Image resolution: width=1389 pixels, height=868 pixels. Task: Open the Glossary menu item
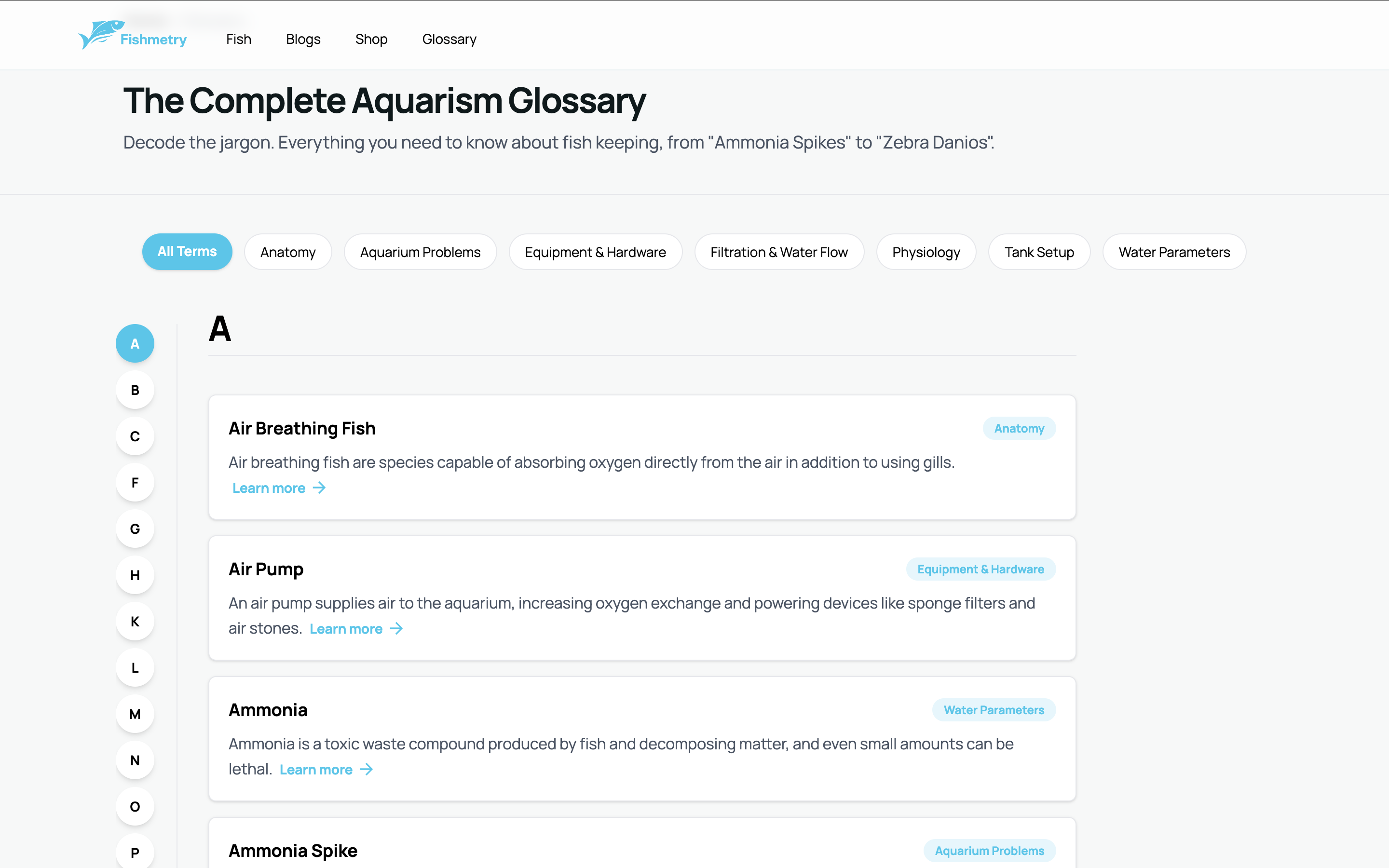tap(449, 39)
